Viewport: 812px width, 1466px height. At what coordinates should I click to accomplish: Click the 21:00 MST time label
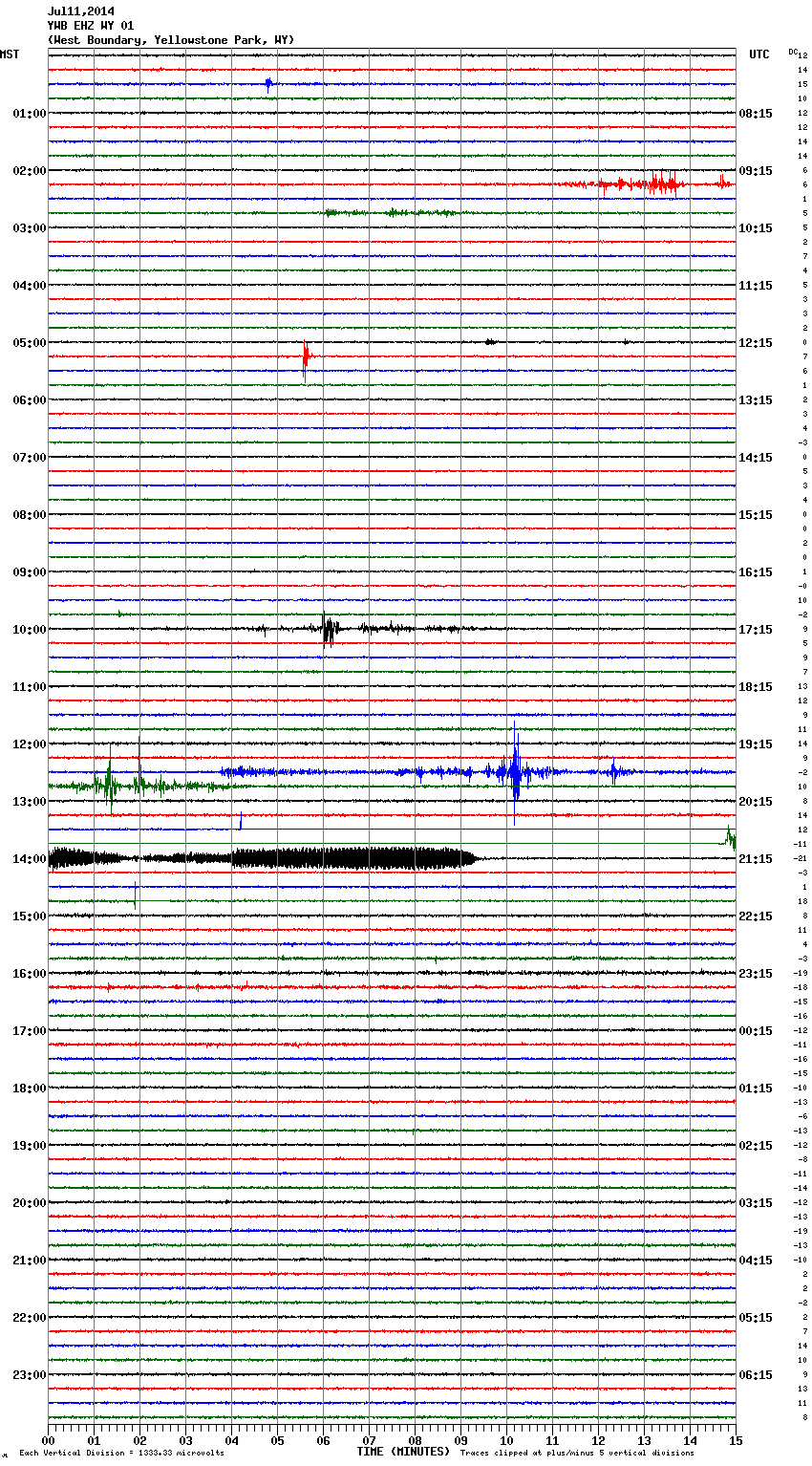coord(29,1261)
